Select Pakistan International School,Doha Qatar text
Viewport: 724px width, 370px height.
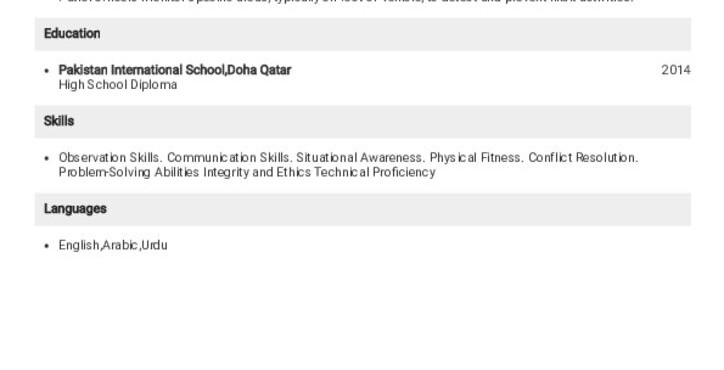tap(175, 70)
